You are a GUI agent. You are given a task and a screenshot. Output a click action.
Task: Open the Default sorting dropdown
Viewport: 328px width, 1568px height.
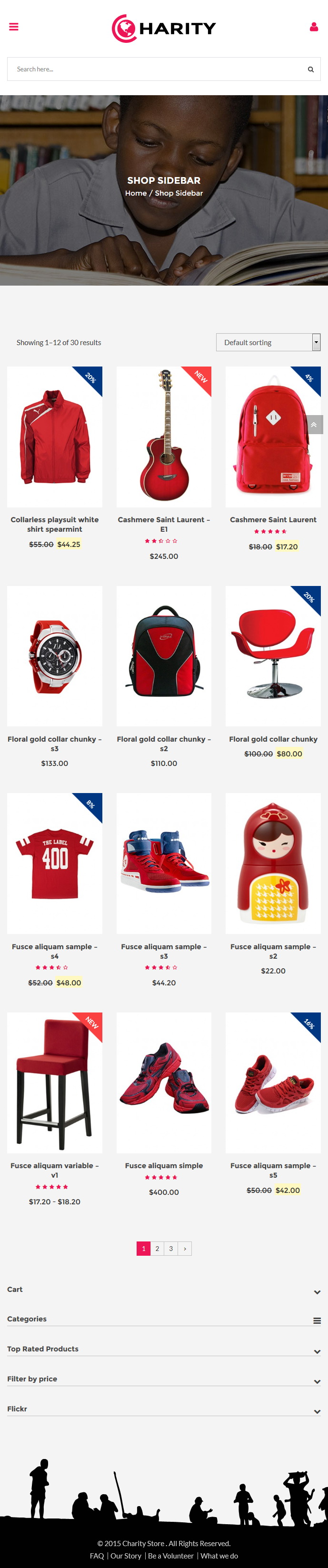[x=268, y=342]
